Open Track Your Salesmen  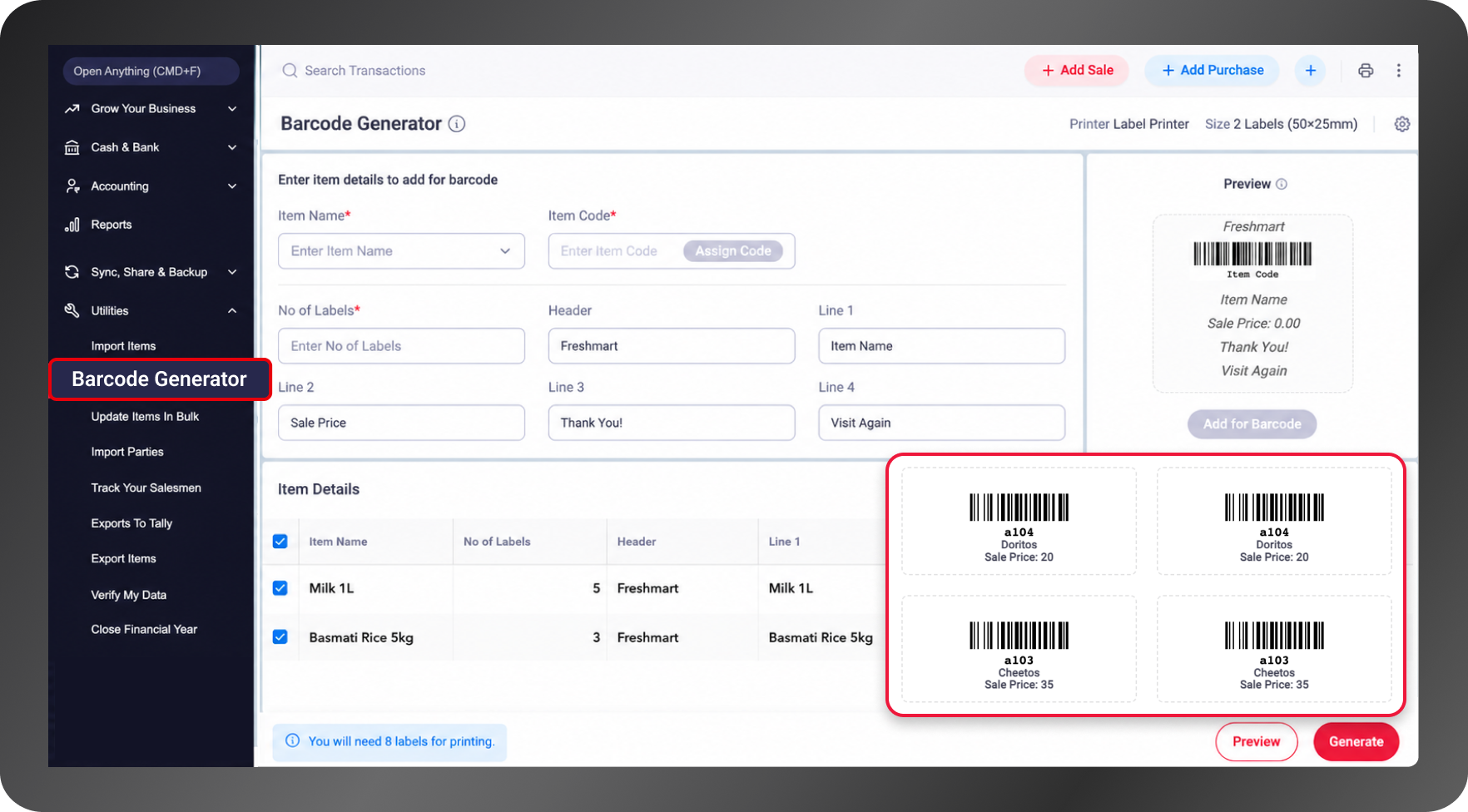click(x=146, y=488)
